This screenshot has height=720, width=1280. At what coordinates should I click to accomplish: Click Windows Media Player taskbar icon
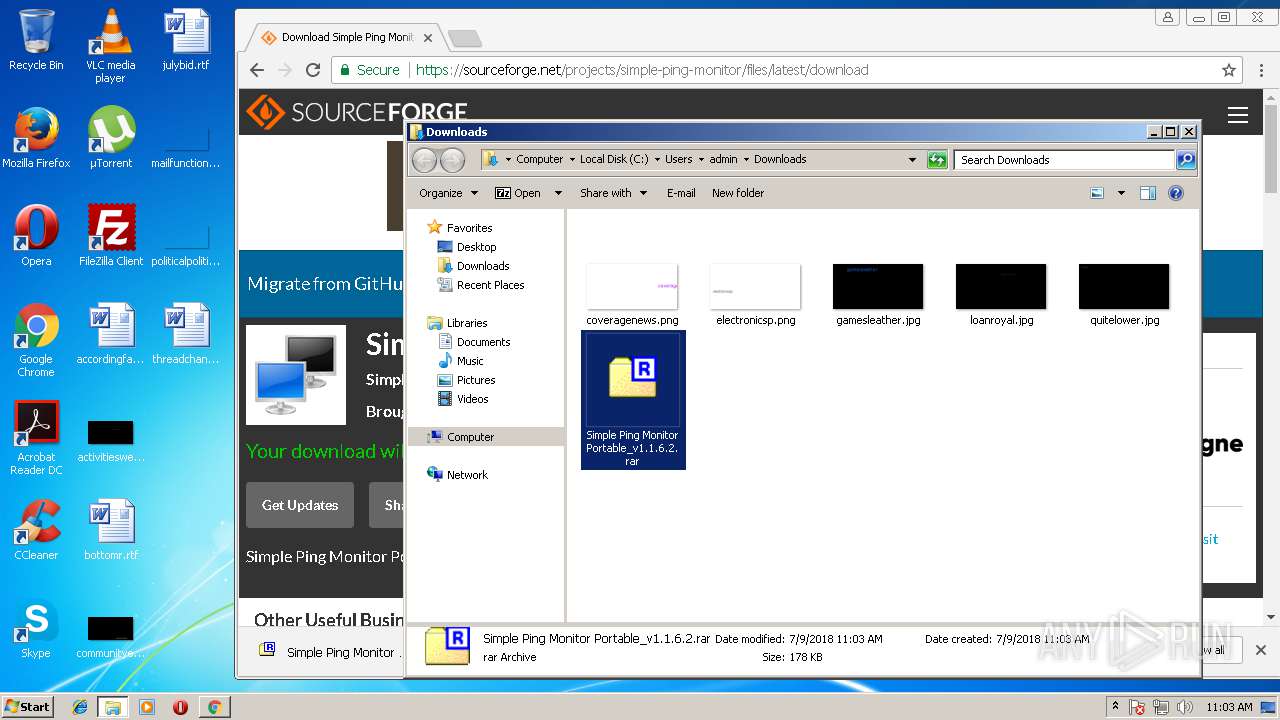(147, 707)
